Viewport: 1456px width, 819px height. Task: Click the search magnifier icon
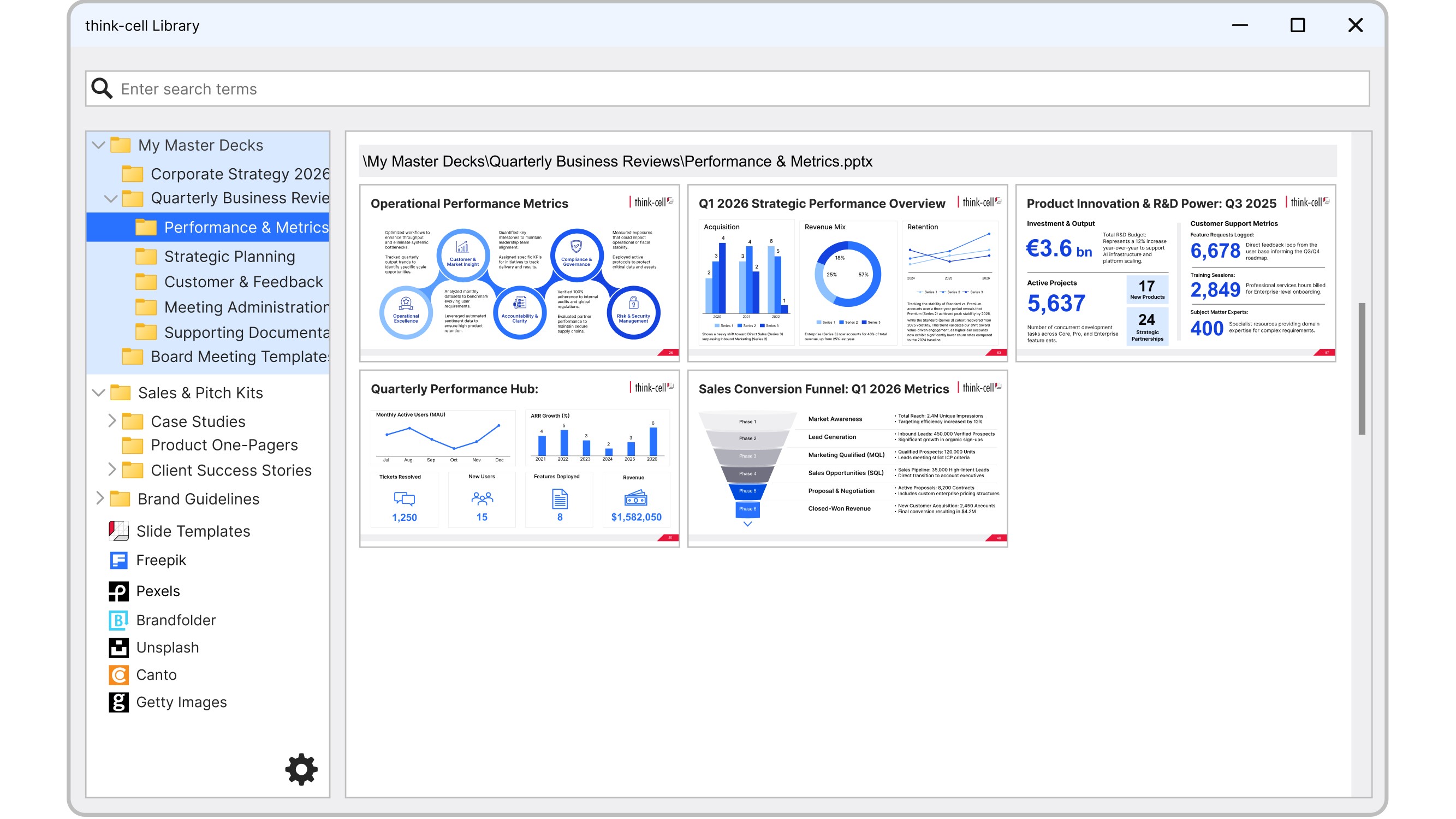pos(102,89)
